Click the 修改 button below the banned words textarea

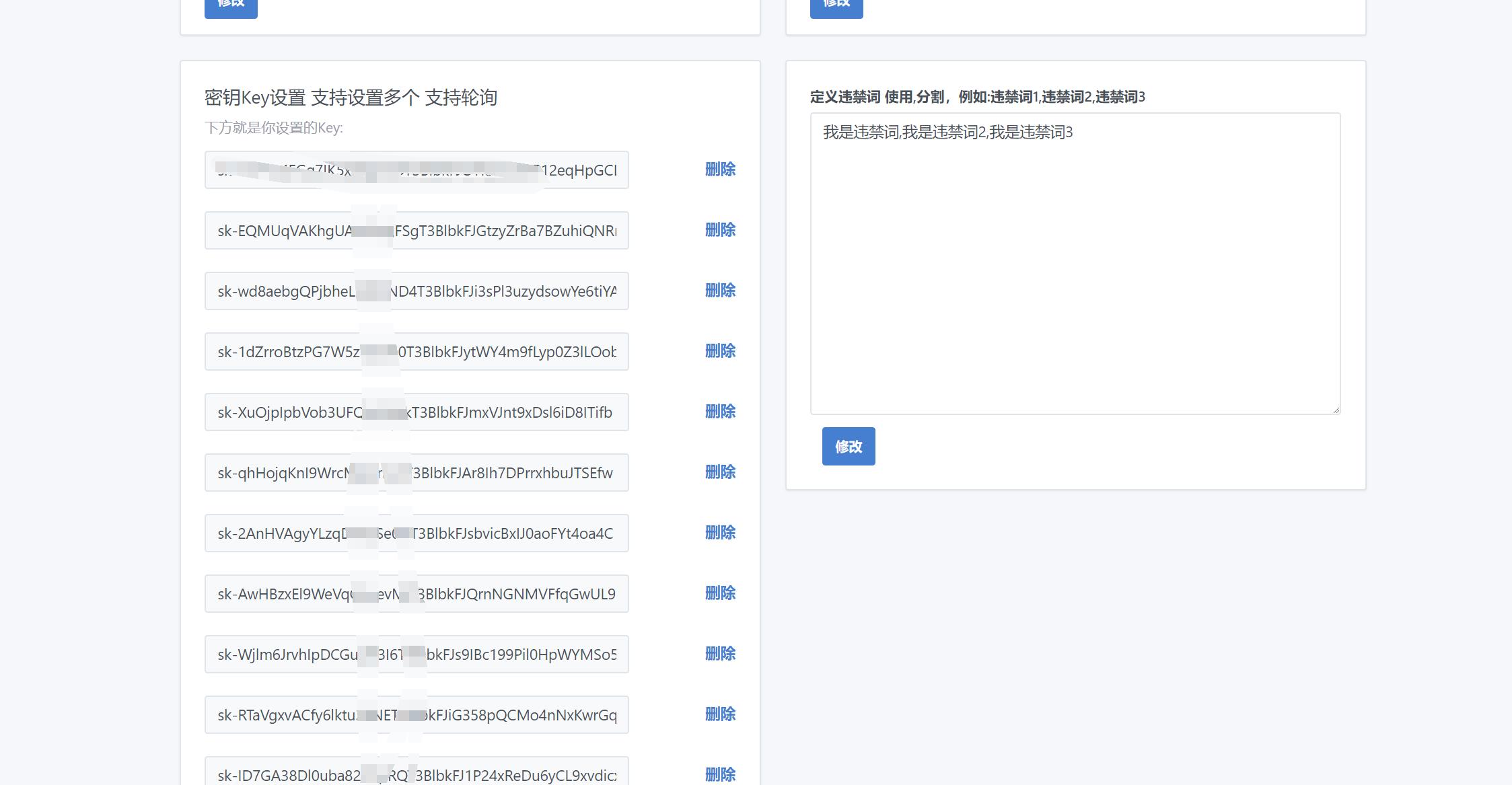[x=848, y=446]
